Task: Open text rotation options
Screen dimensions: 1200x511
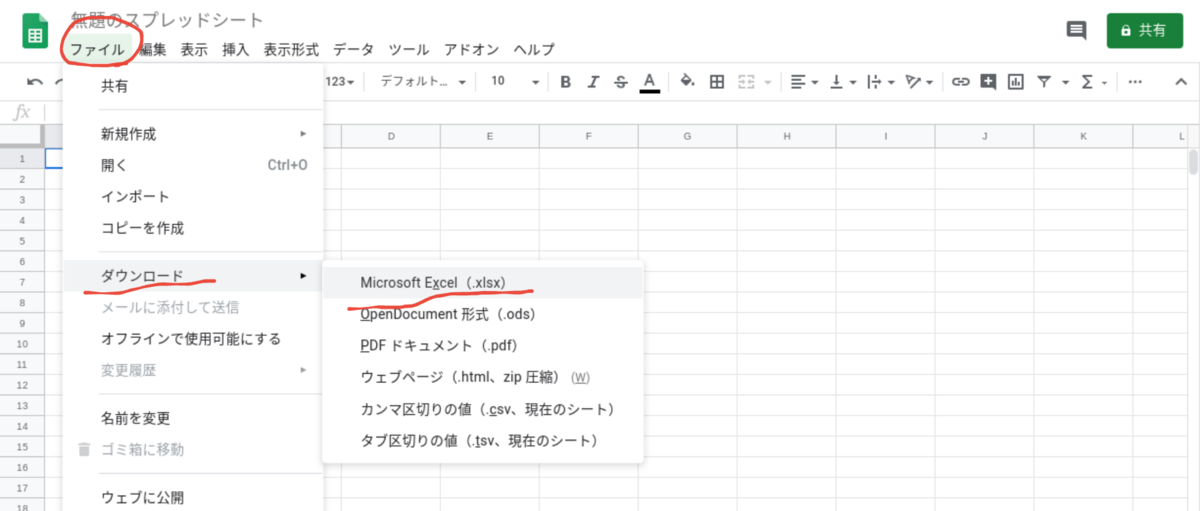Action: coord(917,82)
